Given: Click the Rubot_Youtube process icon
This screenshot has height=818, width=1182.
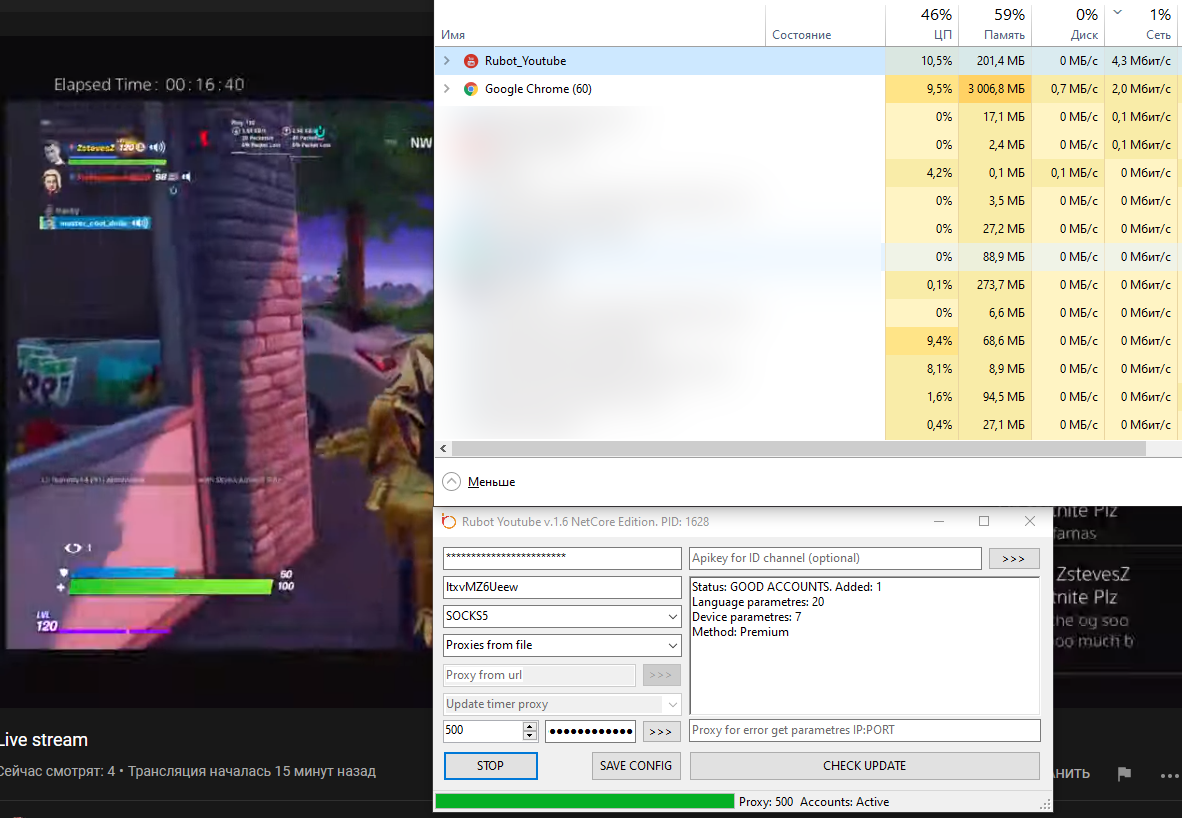Looking at the screenshot, I should coord(471,61).
